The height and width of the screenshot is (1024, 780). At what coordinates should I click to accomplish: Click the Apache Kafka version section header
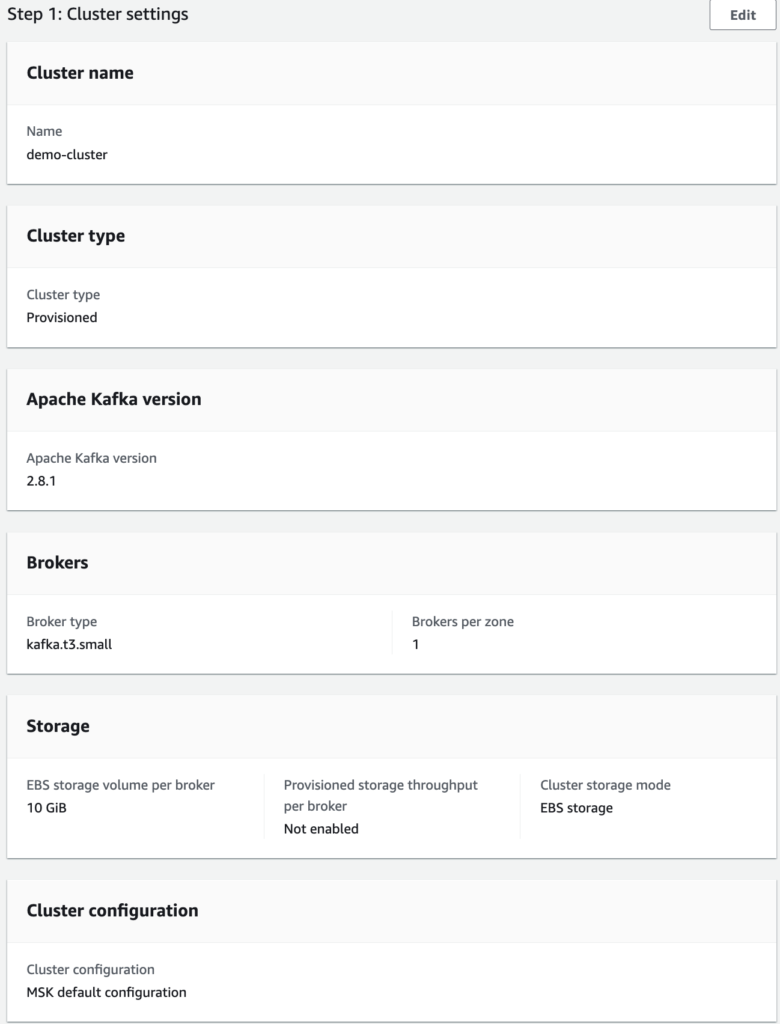pyautogui.click(x=114, y=399)
